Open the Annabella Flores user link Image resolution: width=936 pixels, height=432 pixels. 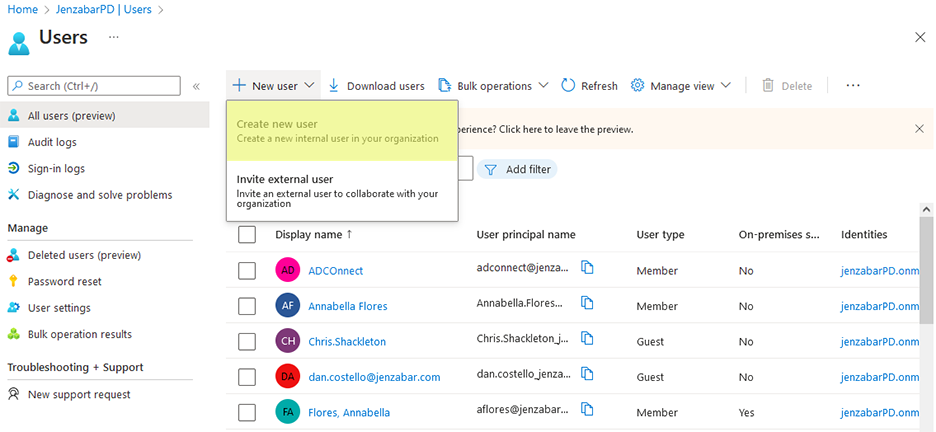[x=347, y=306]
